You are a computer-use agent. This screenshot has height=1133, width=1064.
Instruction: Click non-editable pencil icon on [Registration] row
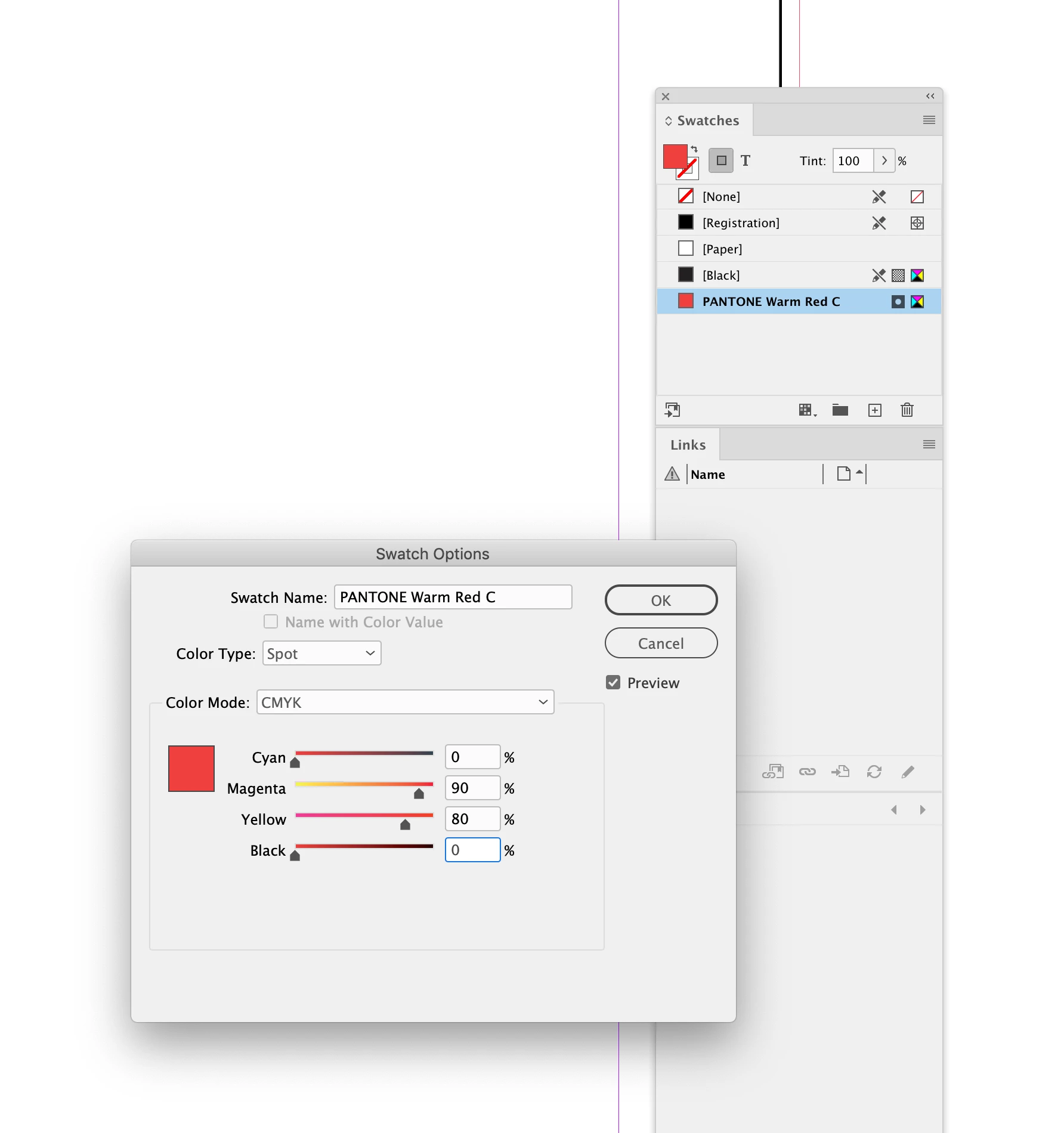point(879,222)
